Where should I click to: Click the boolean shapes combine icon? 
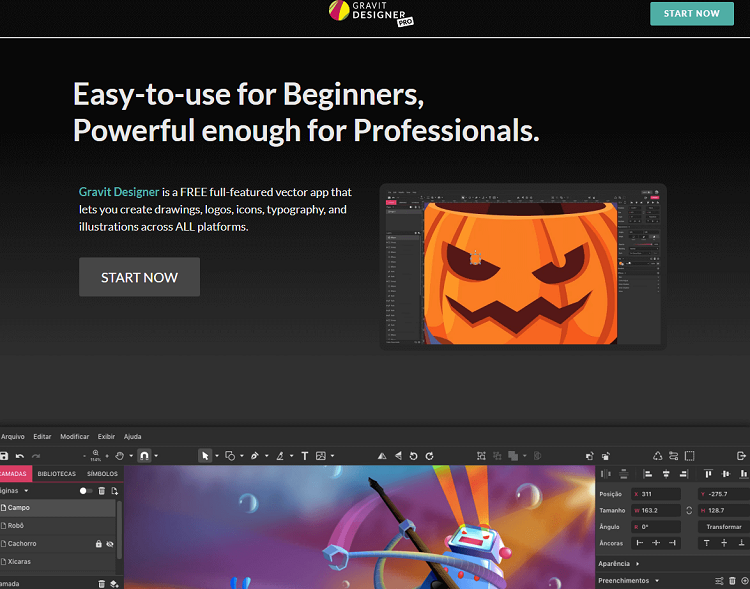513,456
